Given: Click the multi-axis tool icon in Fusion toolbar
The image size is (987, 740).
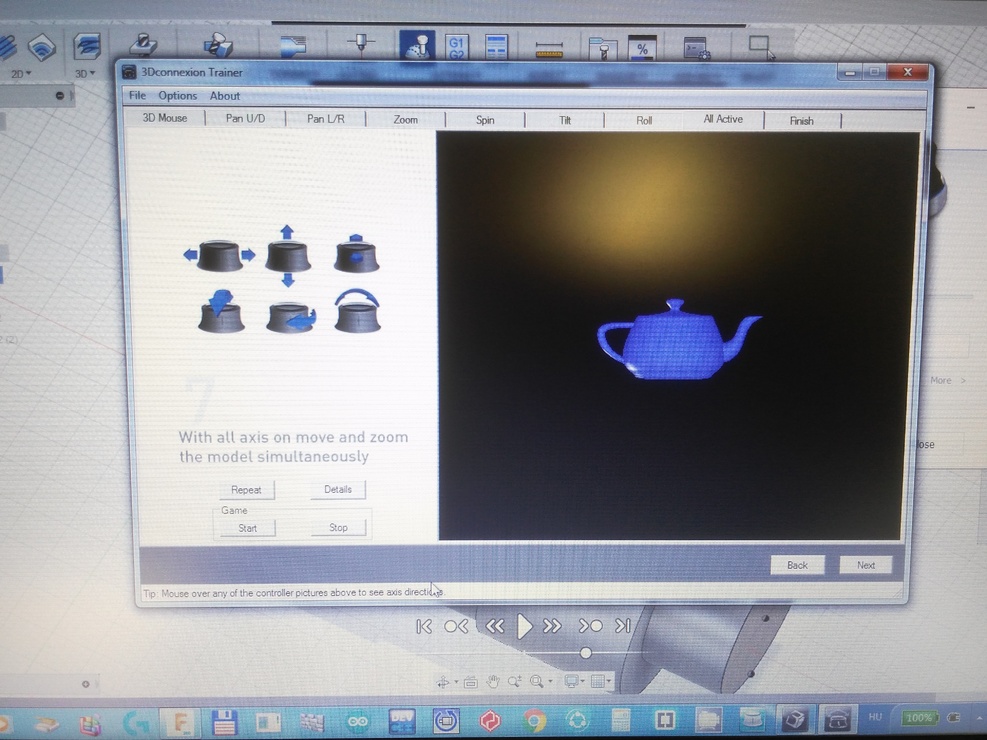Looking at the screenshot, I should click(218, 45).
